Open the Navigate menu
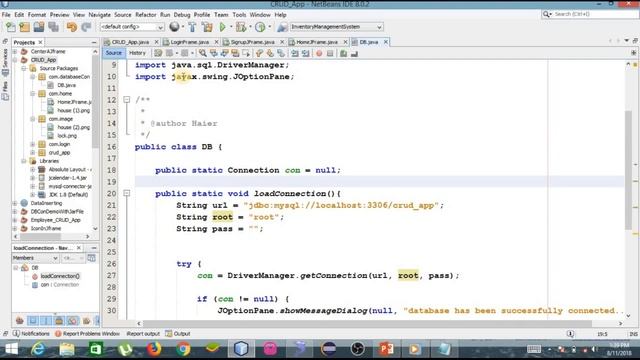 100,15
